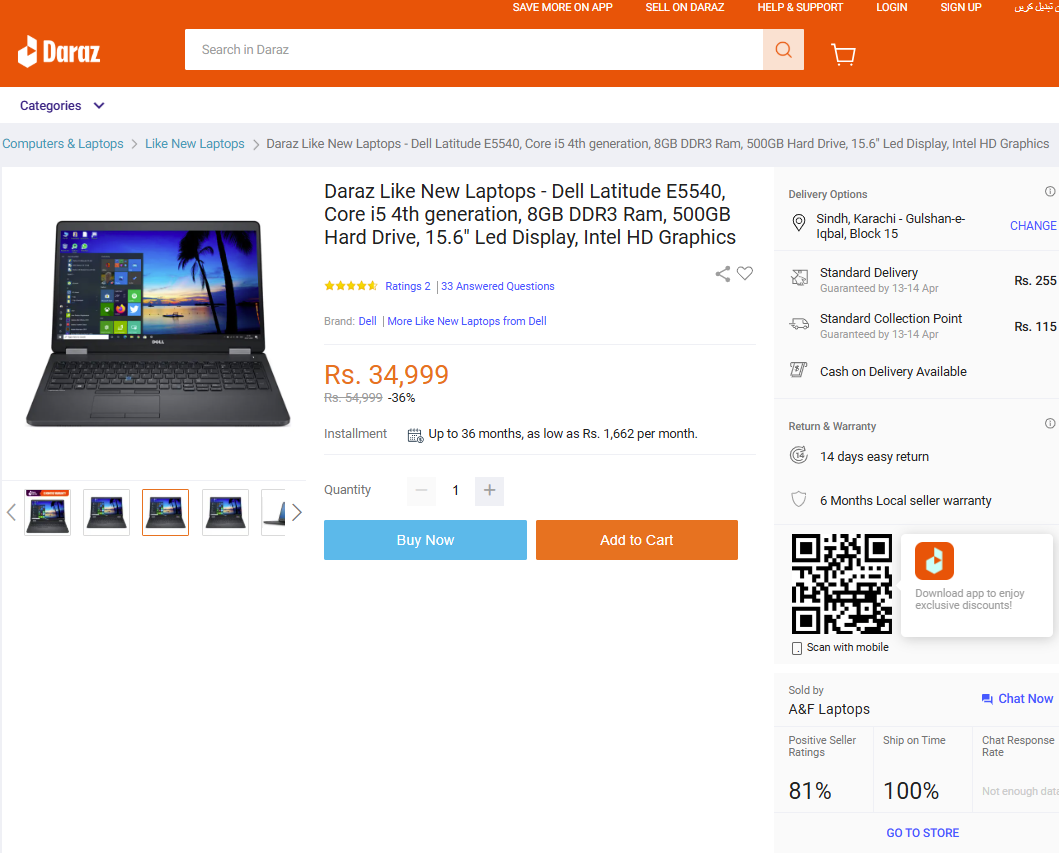The image size is (1059, 853).
Task: Click the Standard Delivery Rs. 255 fee
Action: (1035, 280)
